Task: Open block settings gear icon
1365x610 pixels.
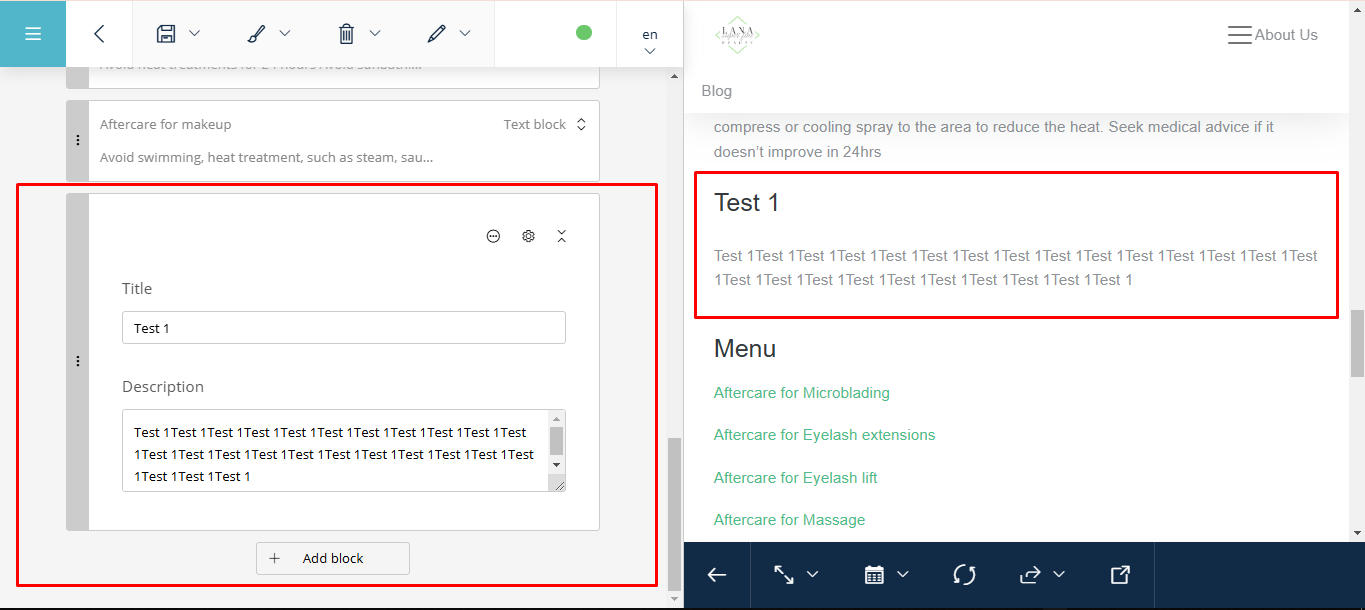Action: (528, 236)
